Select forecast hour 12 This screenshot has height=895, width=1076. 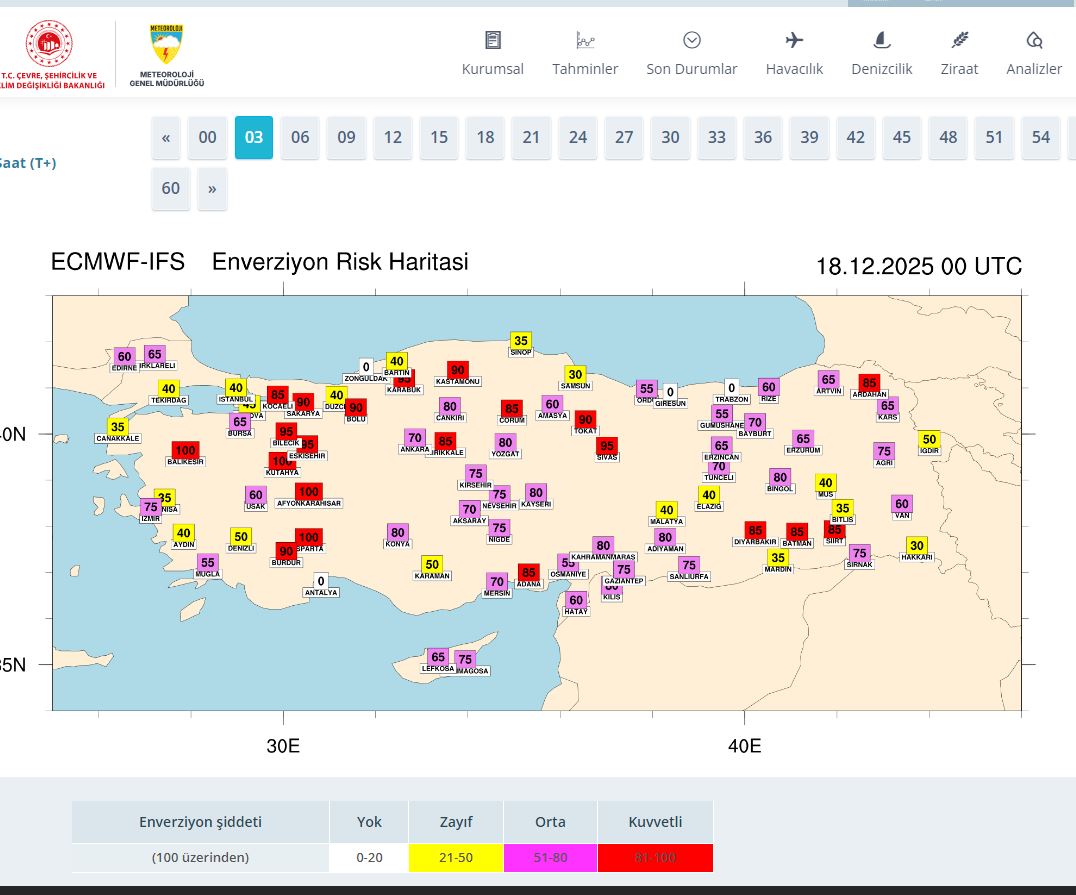pyautogui.click(x=392, y=138)
